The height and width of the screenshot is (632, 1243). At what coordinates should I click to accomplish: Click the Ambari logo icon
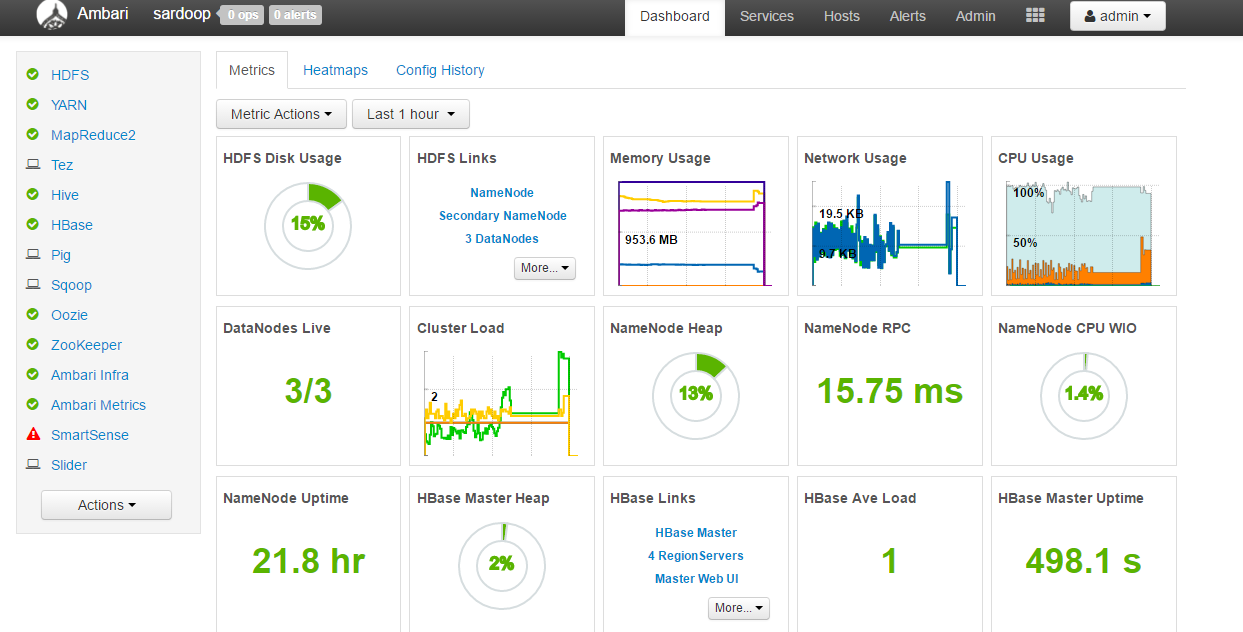click(51, 15)
